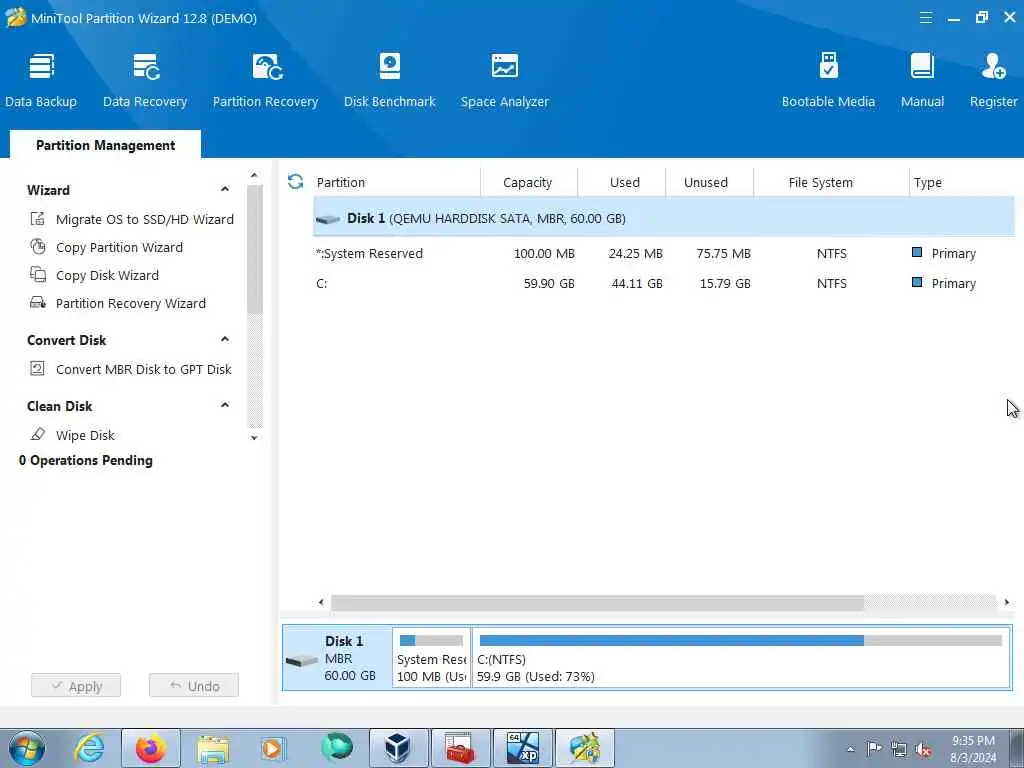This screenshot has width=1024, height=768.
Task: Open the media player taskbar icon
Action: click(273, 748)
